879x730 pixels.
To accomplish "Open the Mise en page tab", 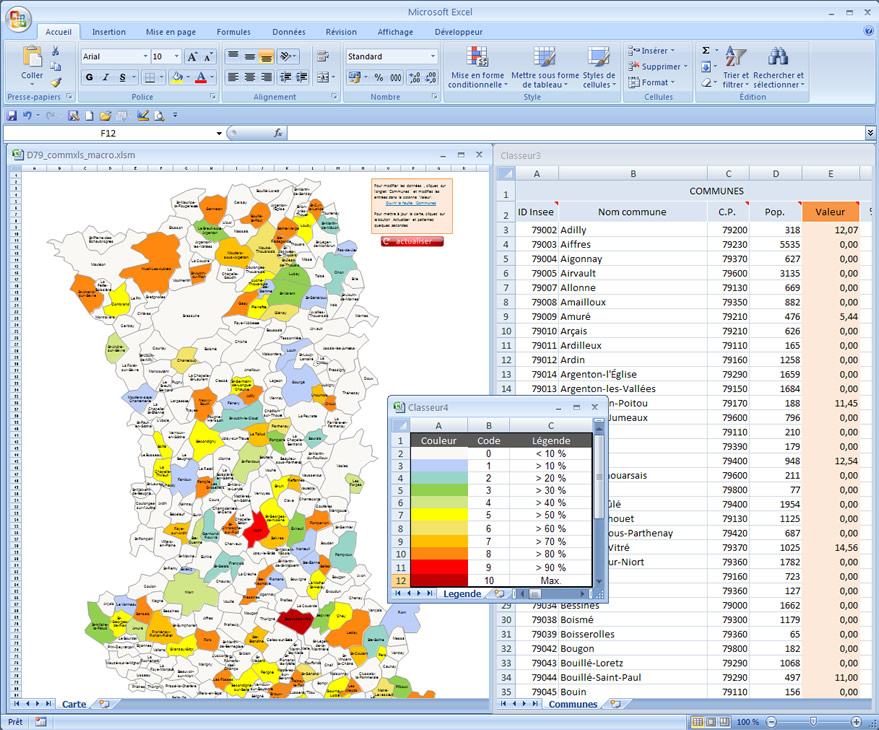I will 171,32.
